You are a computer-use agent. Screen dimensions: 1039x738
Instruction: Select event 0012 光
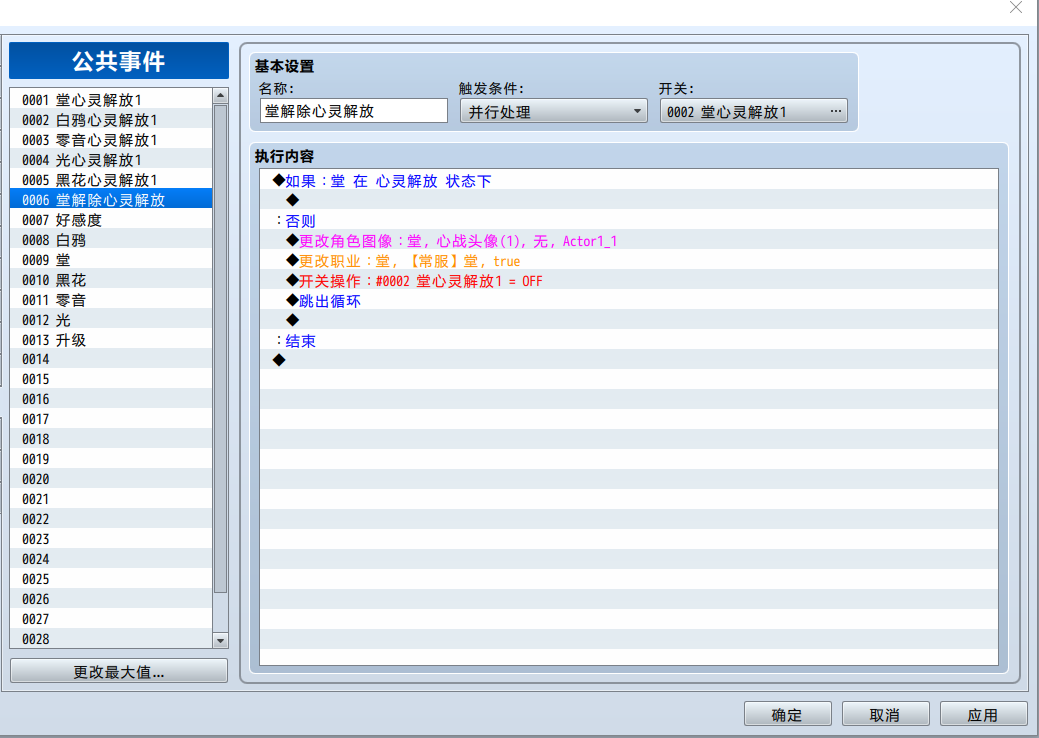pos(111,319)
